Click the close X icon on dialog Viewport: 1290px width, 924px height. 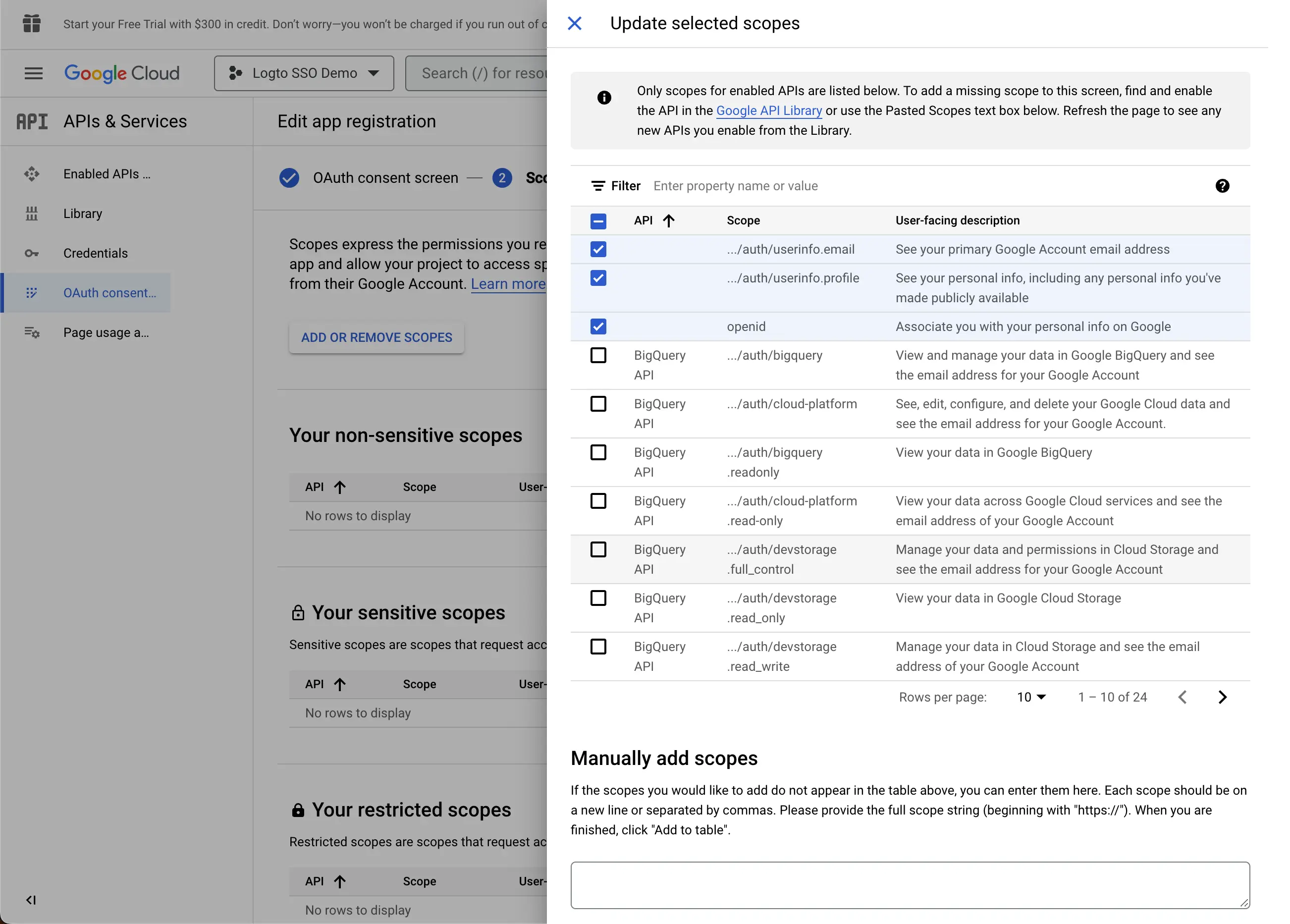tap(576, 23)
